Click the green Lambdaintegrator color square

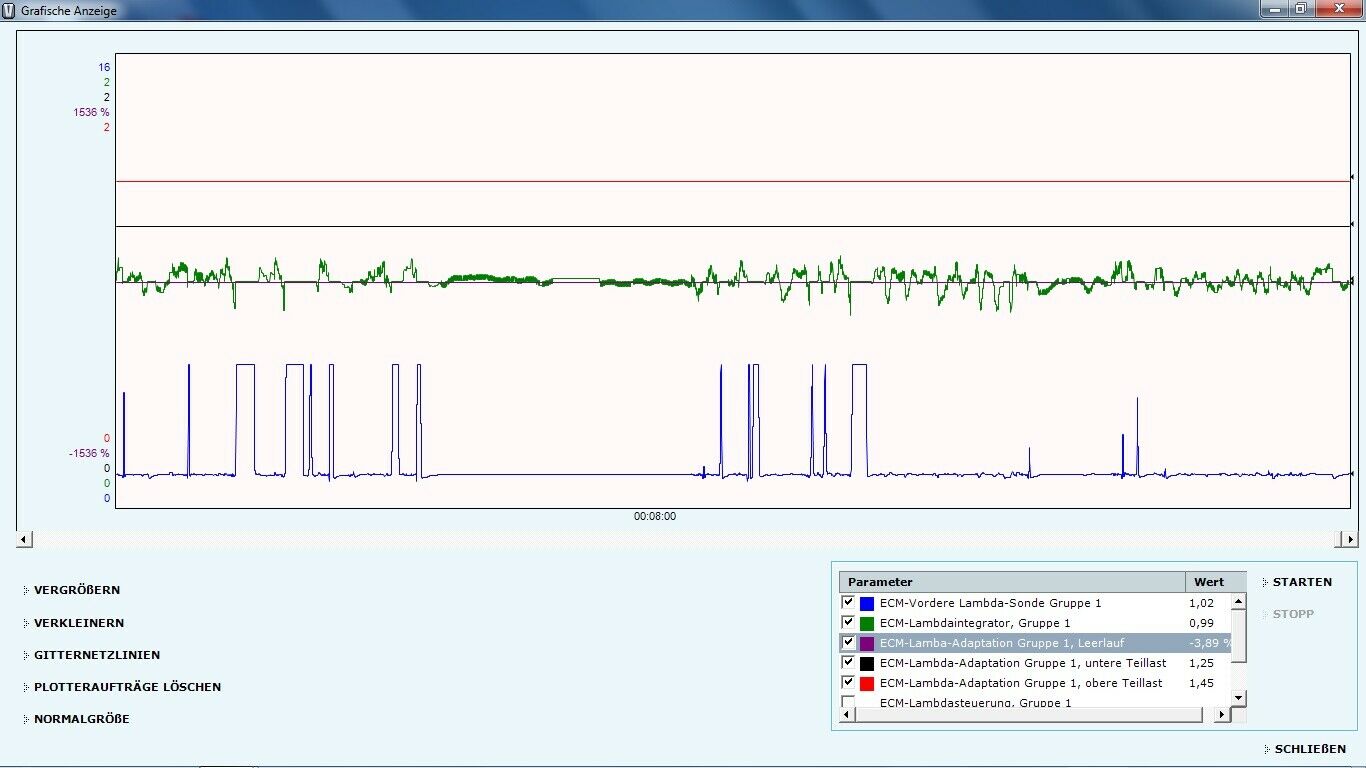pos(866,624)
